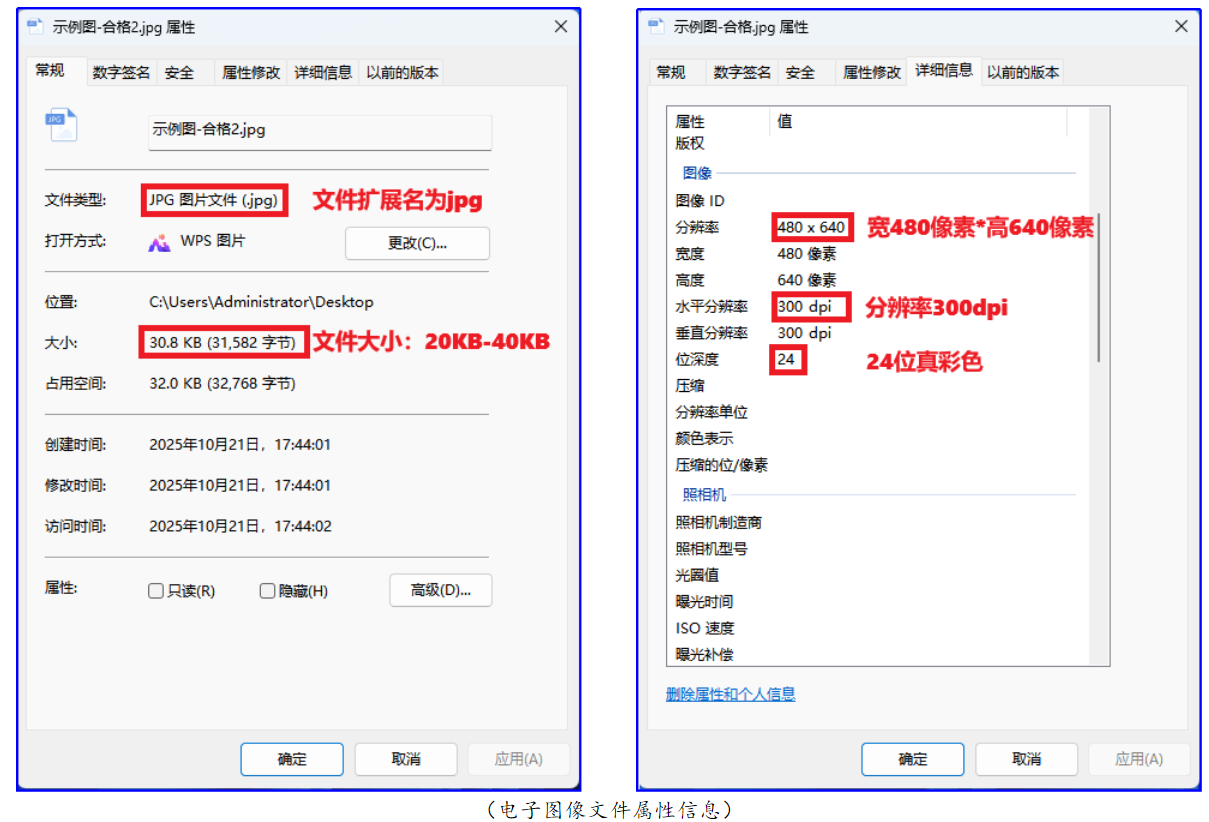Click 占用空间 value 32.0 KB (32,768 字节)
The height and width of the screenshot is (822, 1209).
[x=223, y=383]
